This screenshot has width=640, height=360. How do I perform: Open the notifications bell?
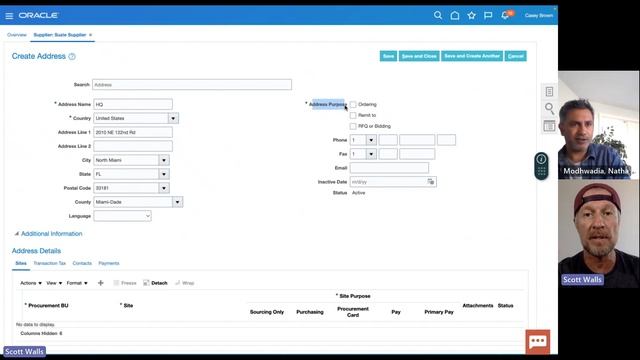click(x=505, y=16)
